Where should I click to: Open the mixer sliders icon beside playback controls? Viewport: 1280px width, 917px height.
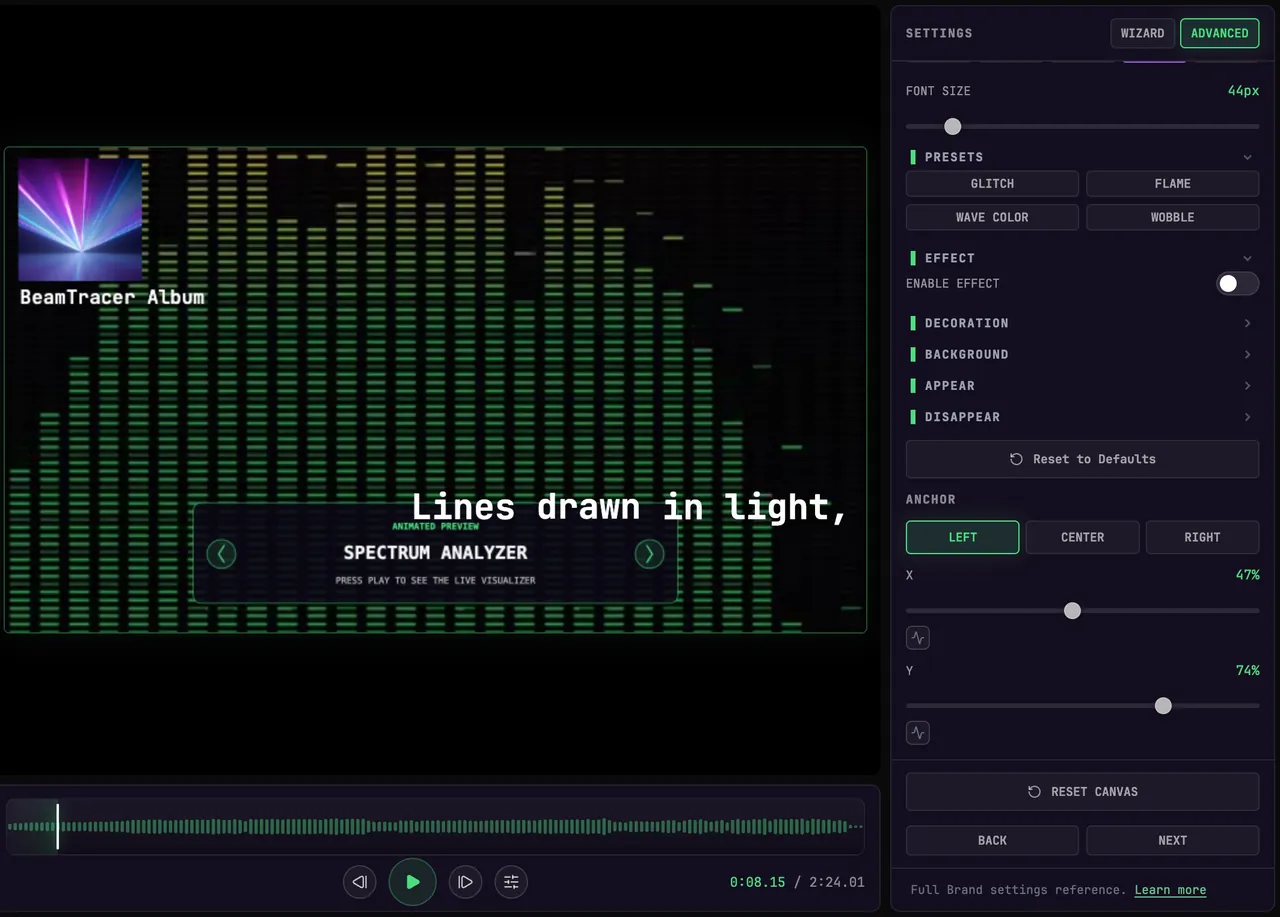(x=511, y=882)
